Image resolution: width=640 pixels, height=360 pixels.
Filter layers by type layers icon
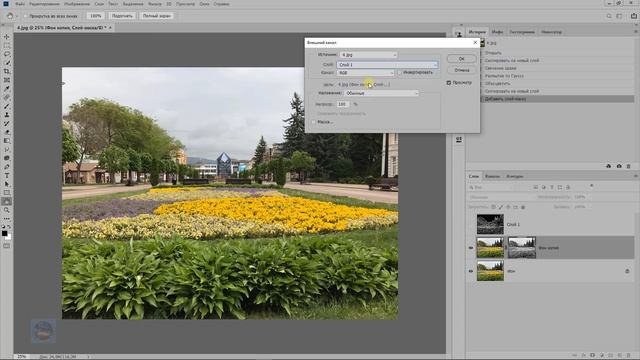[x=552, y=187]
